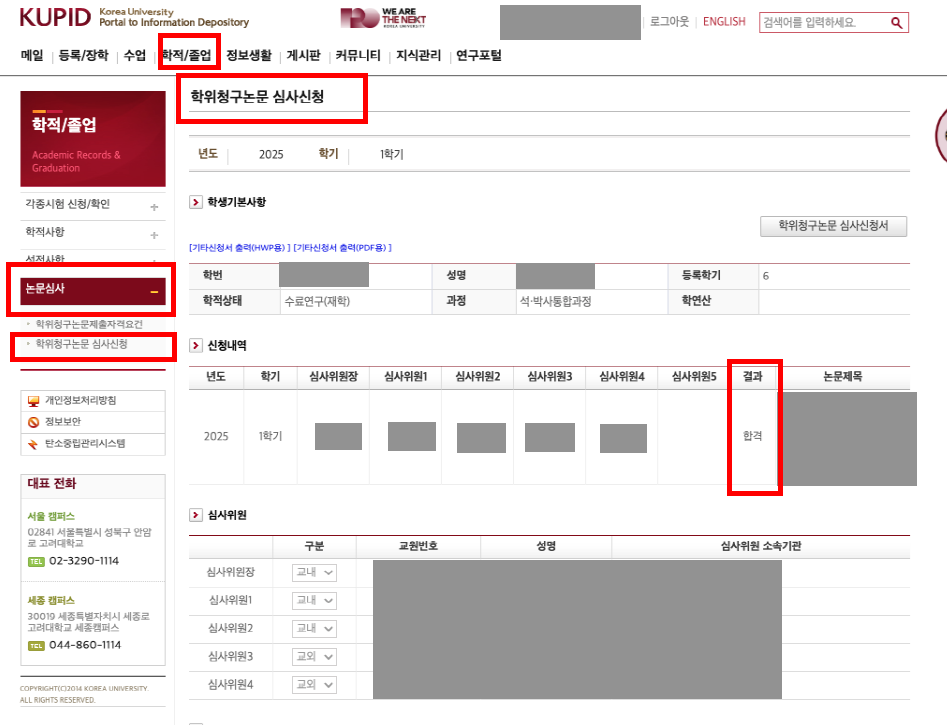
Task: Open the 심사위원3 구분 dropdown
Action: pyautogui.click(x=314, y=657)
